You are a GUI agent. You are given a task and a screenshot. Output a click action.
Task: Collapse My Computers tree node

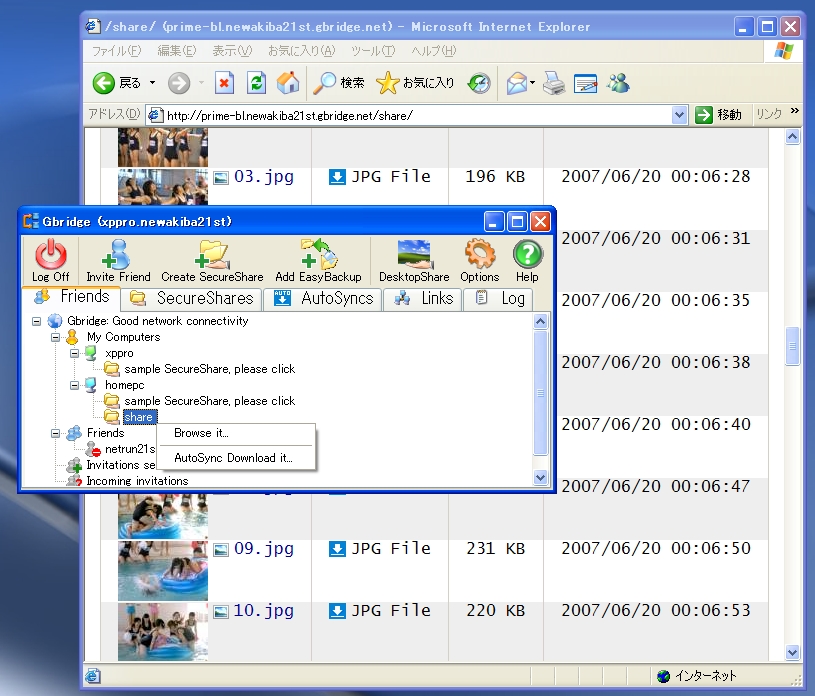(56, 337)
